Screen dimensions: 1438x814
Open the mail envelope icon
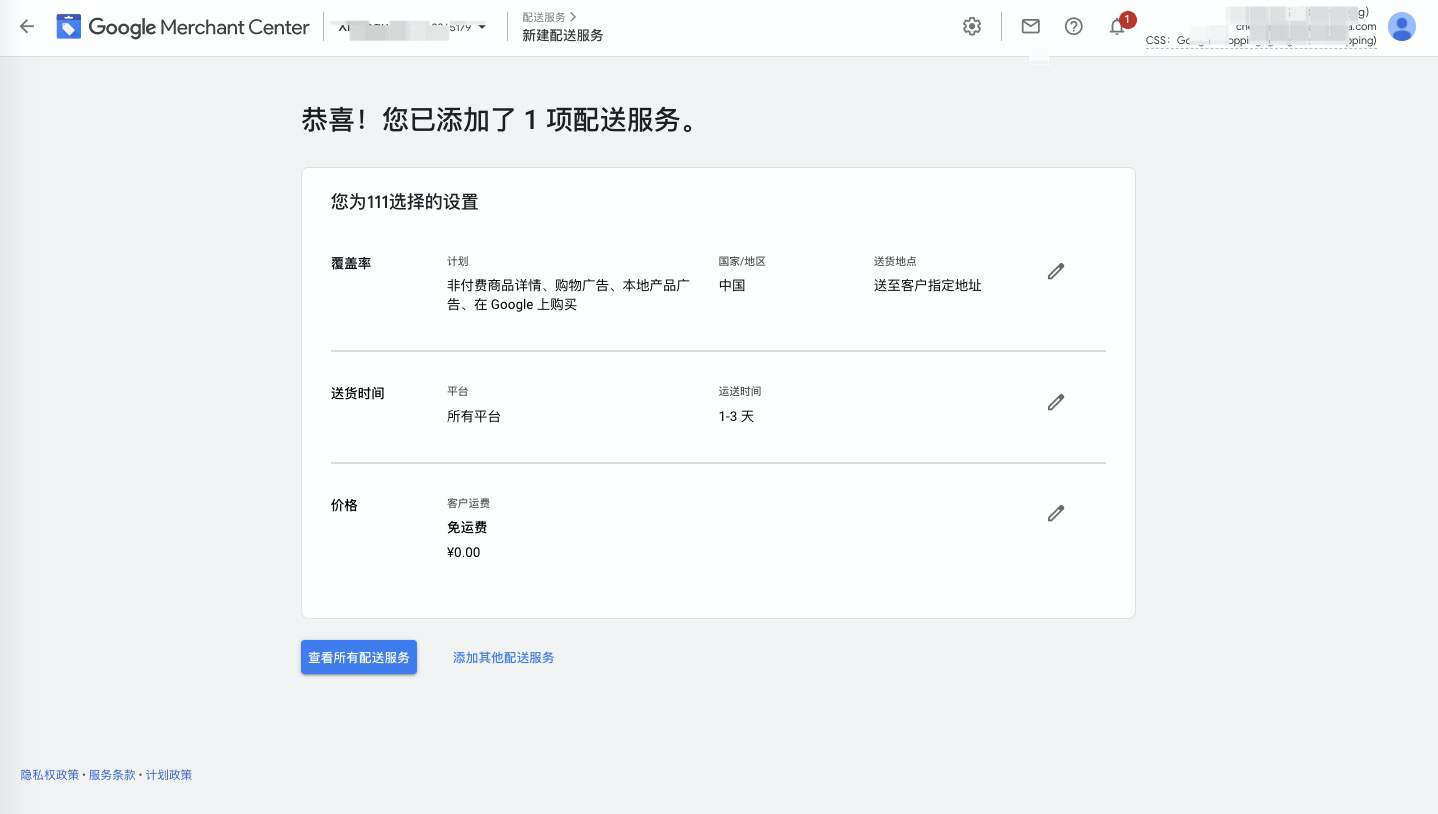point(1030,27)
